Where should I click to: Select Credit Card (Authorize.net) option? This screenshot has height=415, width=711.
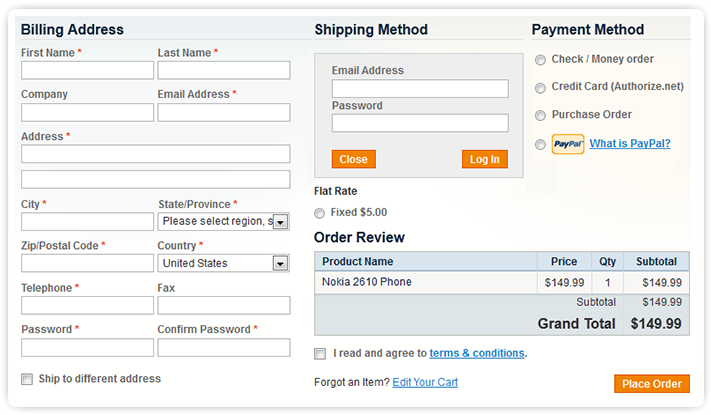541,88
